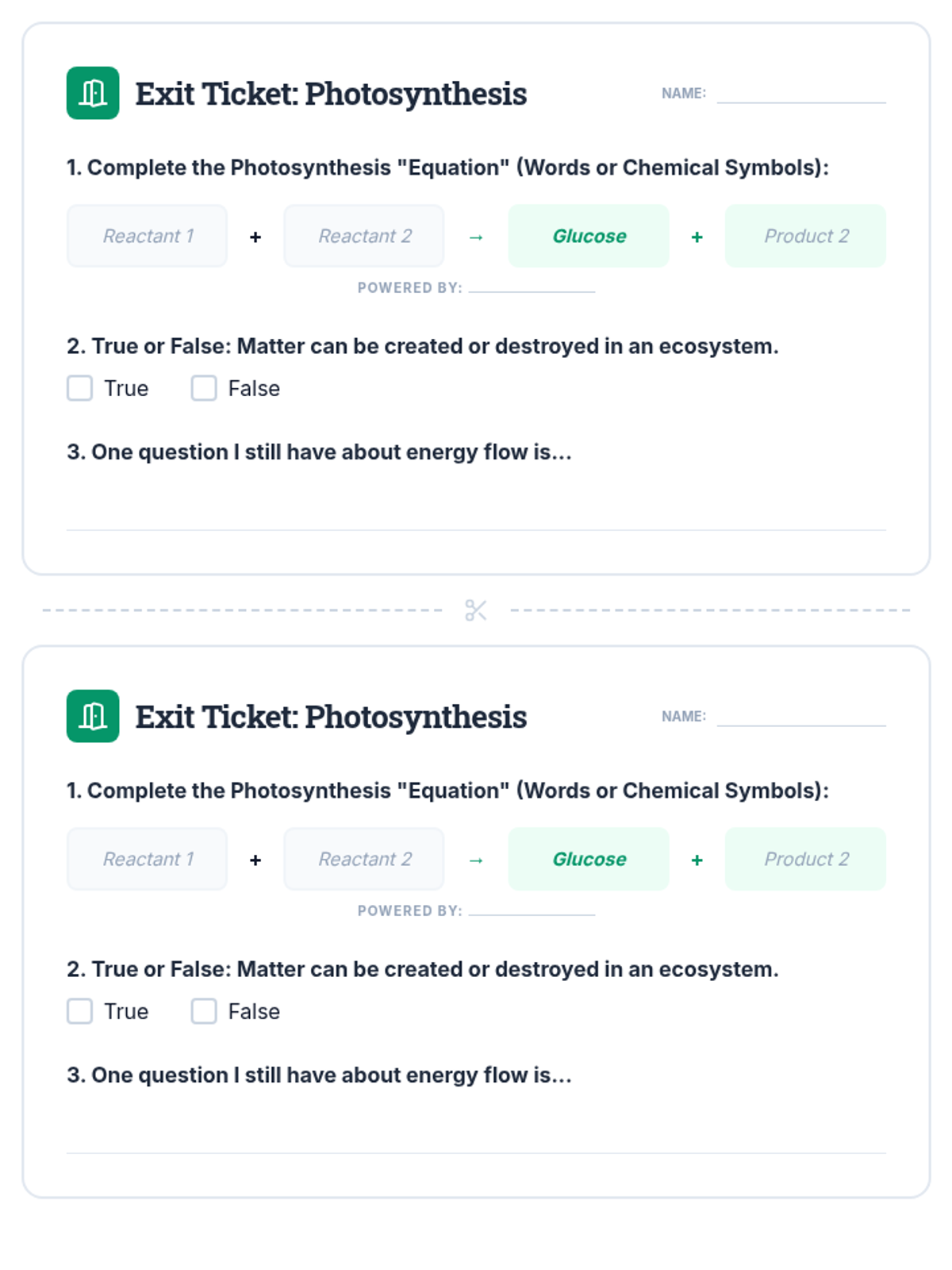Select the Reactant 1 box on top ticket
This screenshot has width=952, height=1270.
(x=147, y=236)
